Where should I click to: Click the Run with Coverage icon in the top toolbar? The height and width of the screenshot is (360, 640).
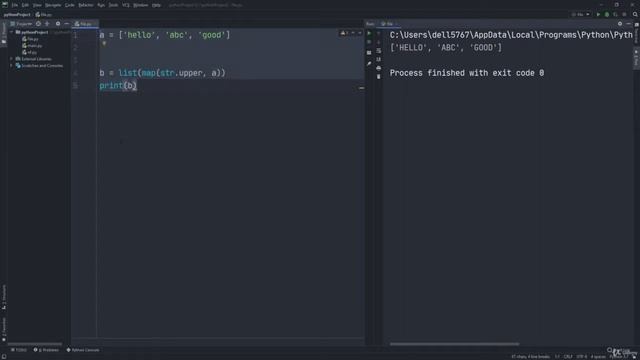[616, 15]
